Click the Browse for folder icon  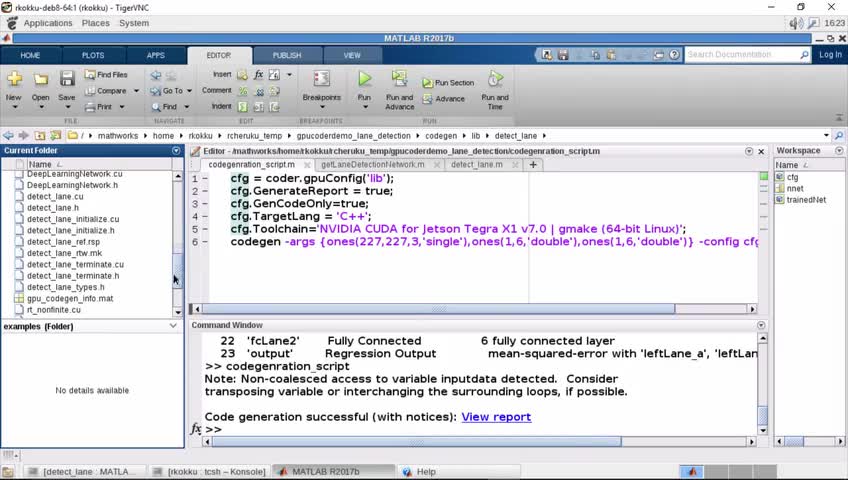pyautogui.click(x=55, y=136)
